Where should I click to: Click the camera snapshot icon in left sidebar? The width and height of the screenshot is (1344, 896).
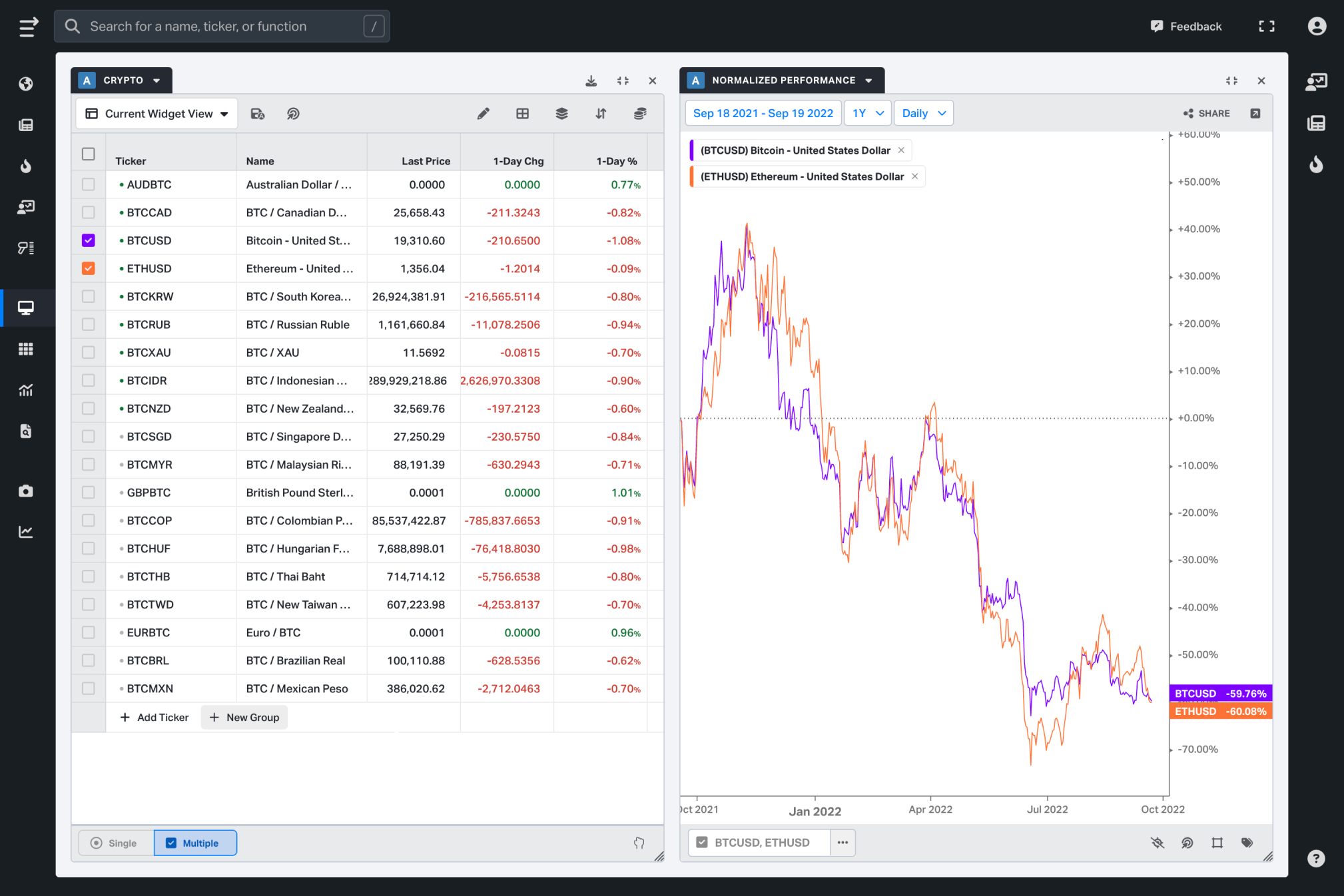point(26,491)
